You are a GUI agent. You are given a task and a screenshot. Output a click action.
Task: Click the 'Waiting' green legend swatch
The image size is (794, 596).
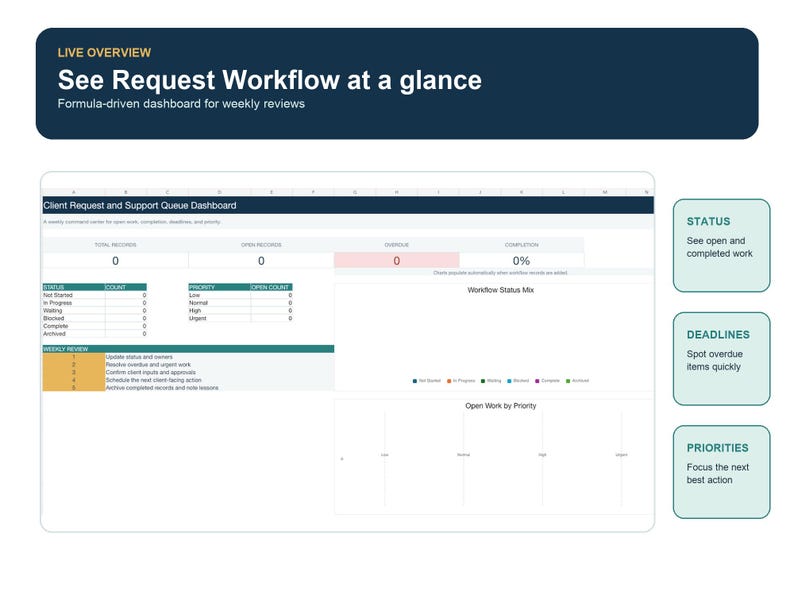[x=483, y=381]
